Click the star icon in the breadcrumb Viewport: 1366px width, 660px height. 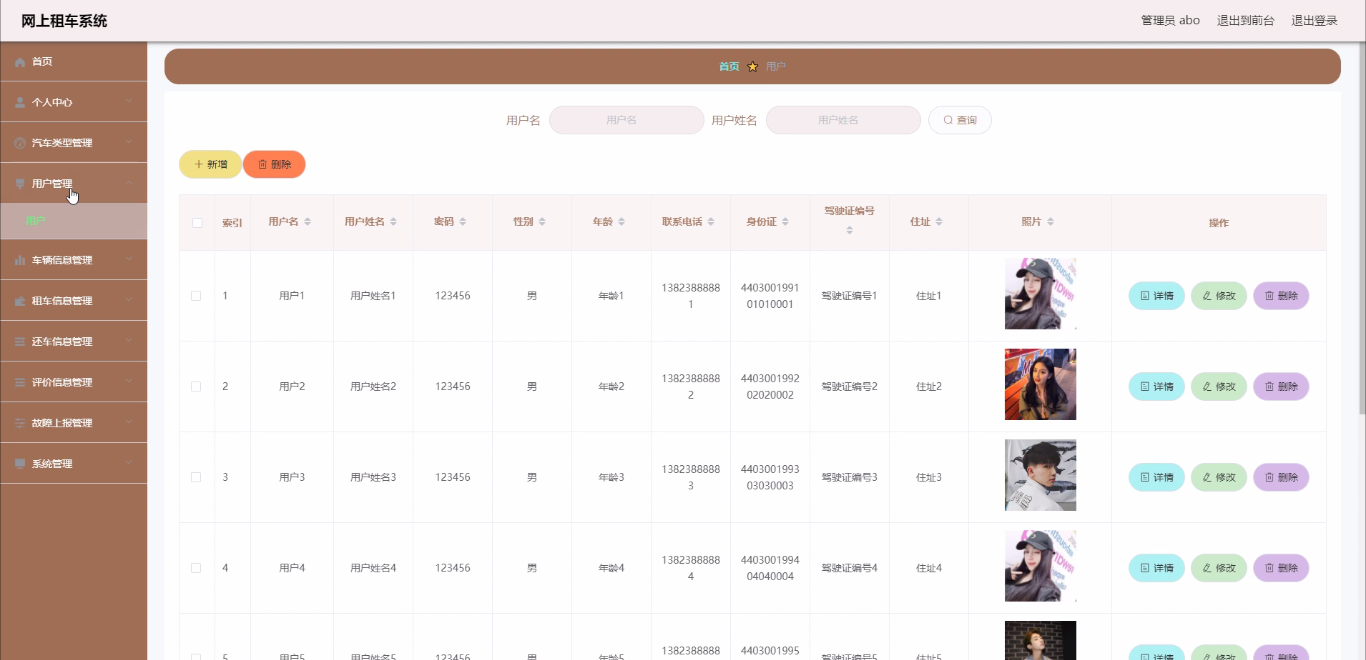753,67
